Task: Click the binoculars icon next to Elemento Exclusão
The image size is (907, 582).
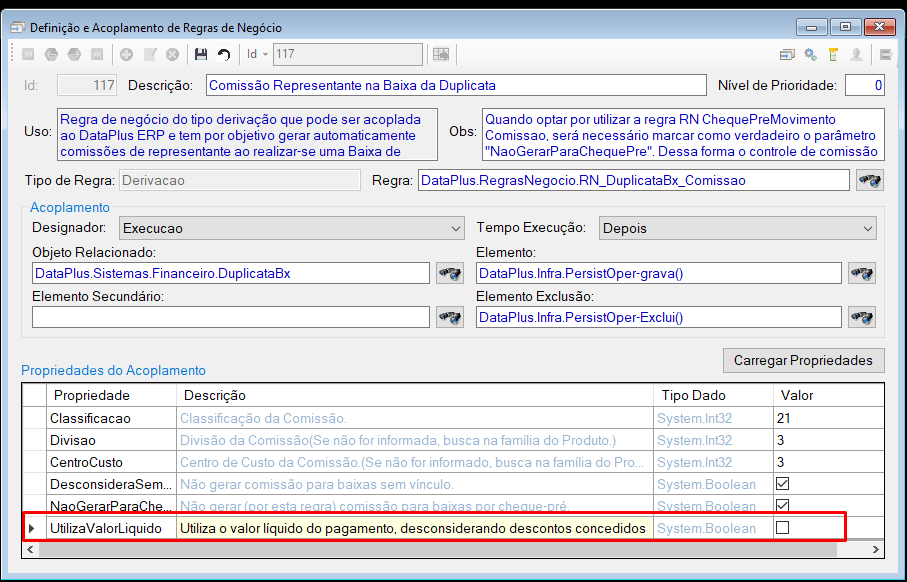Action: pyautogui.click(x=862, y=317)
